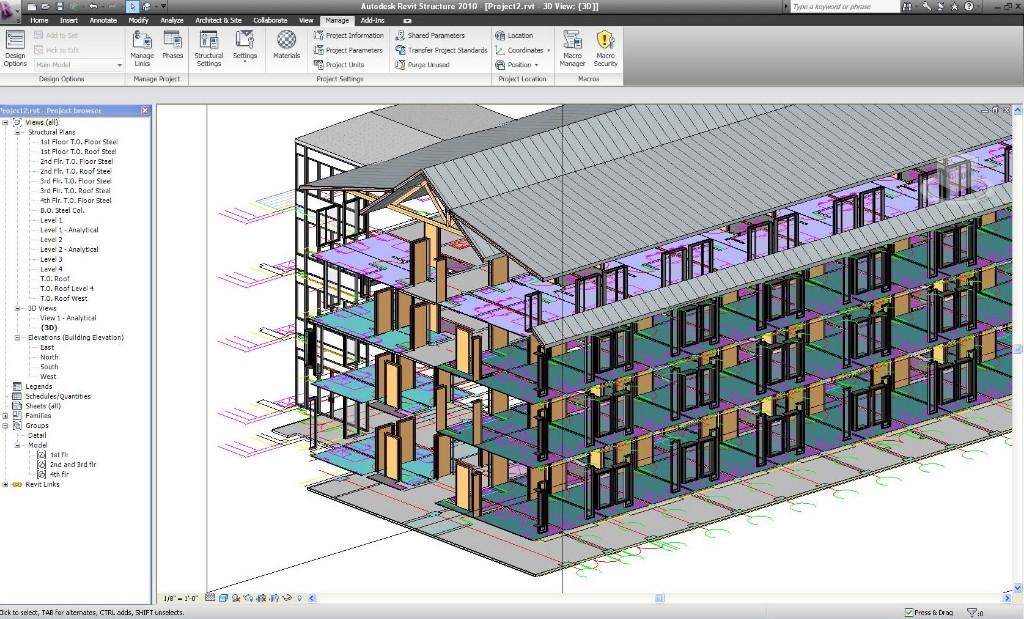Switch to Architect & Site tab
Viewport: 1024px width, 619px height.
tap(218, 20)
